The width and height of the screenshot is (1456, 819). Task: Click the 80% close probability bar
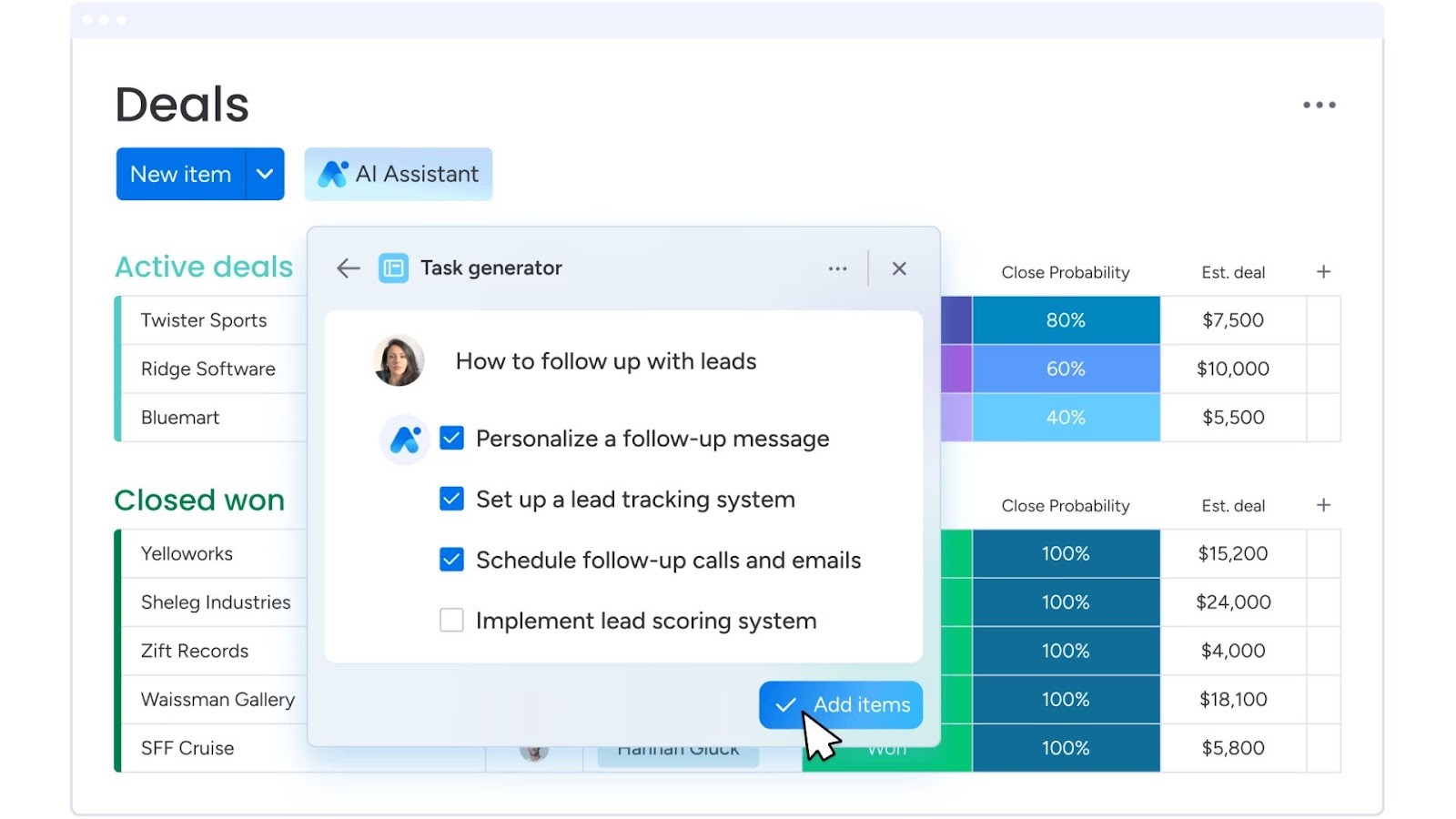pyautogui.click(x=1066, y=319)
